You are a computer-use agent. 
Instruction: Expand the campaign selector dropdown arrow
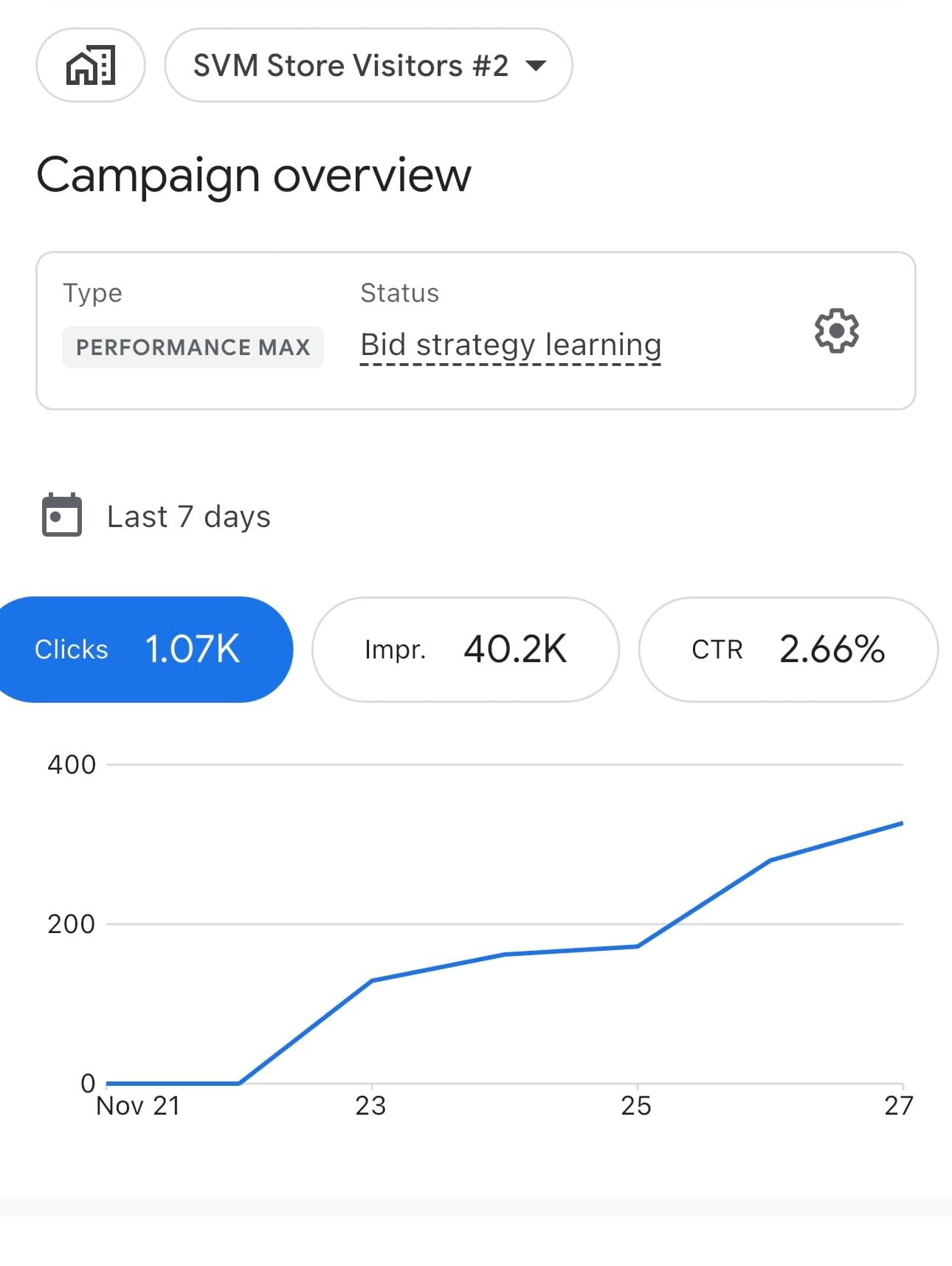pos(536,66)
